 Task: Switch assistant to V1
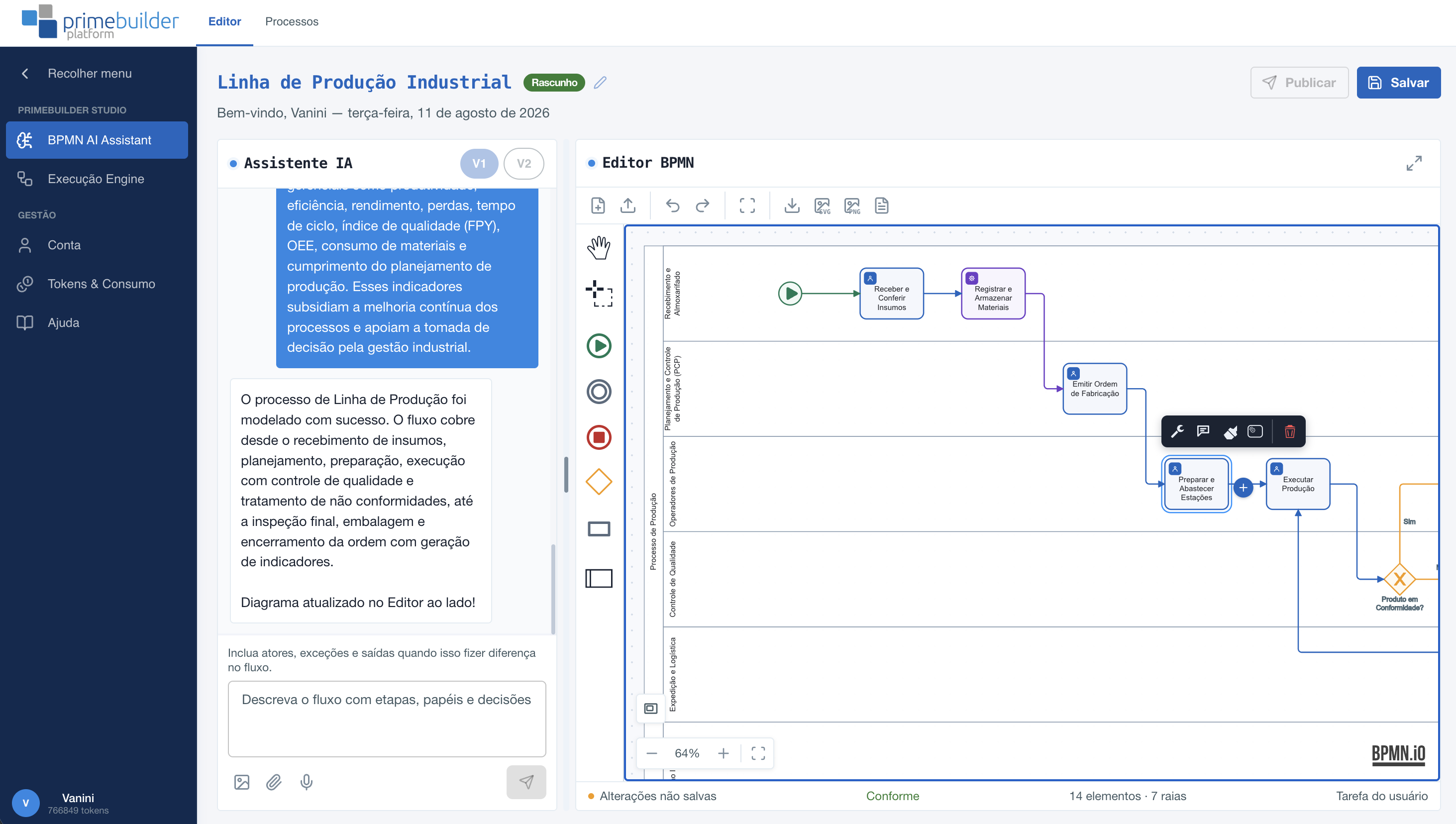pyautogui.click(x=479, y=164)
